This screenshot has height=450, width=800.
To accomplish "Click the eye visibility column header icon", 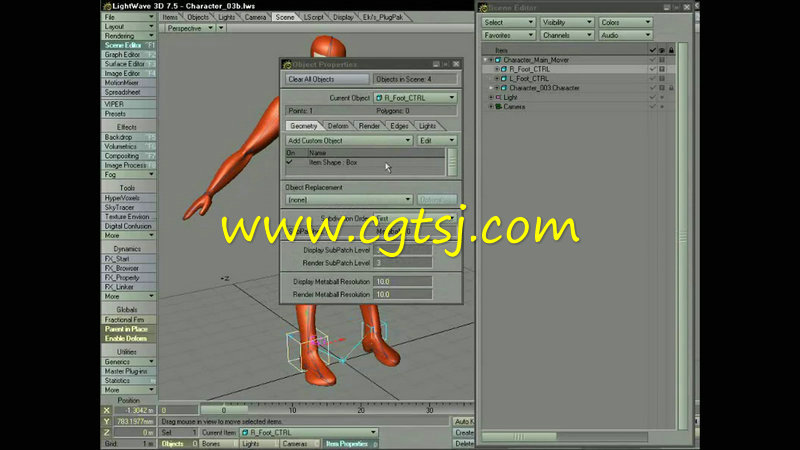I will pyautogui.click(x=662, y=50).
